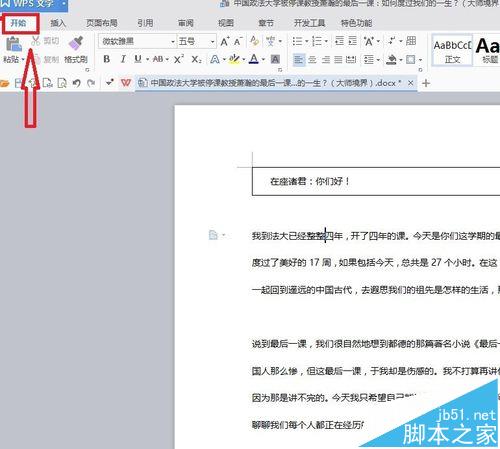Click the center alignment icon

(x=312, y=60)
